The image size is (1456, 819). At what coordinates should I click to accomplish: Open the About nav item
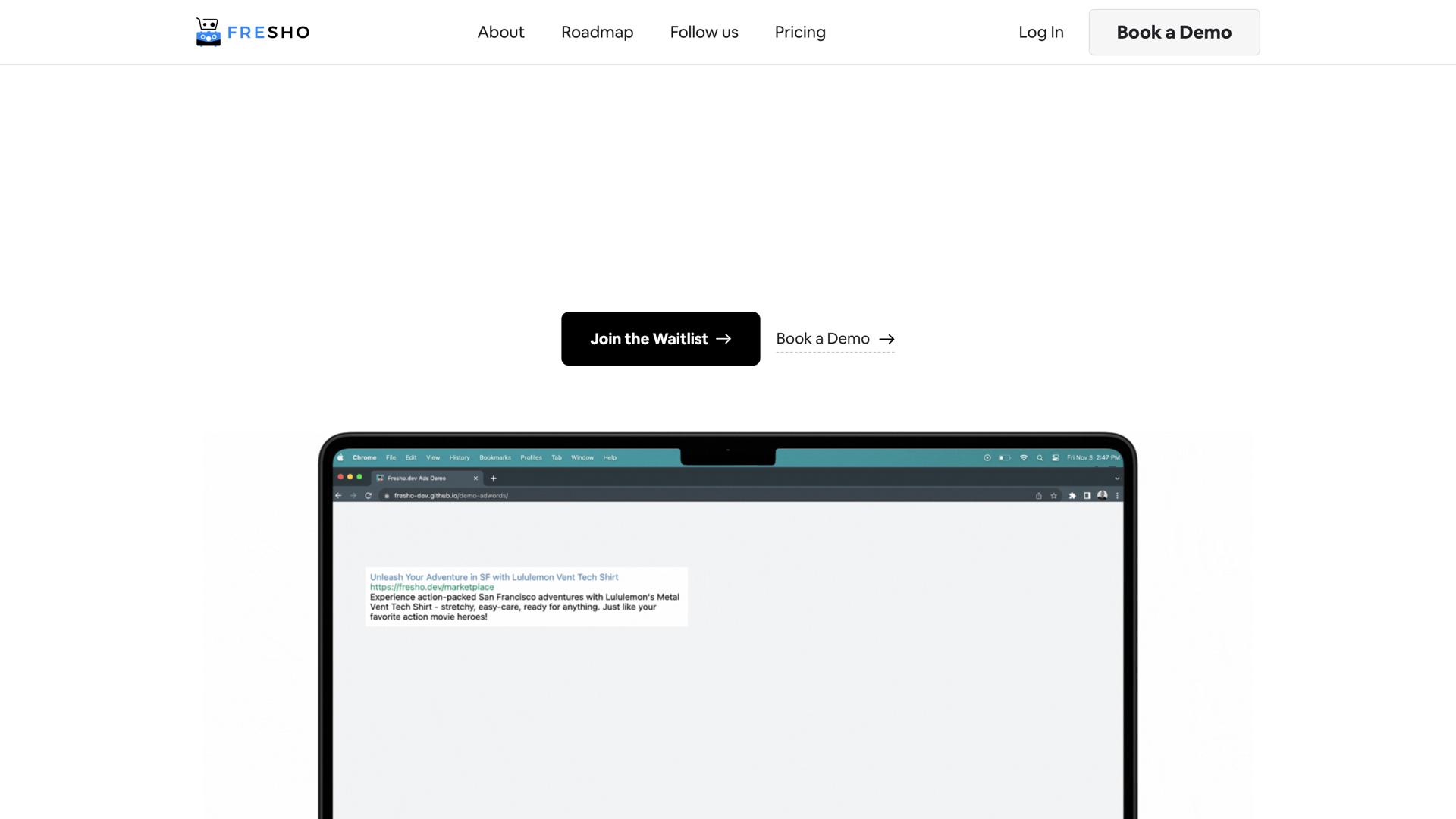[x=500, y=32]
